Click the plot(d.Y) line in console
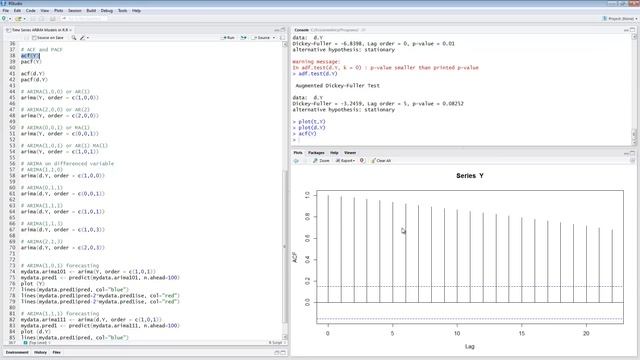640x360 pixels. 312,128
